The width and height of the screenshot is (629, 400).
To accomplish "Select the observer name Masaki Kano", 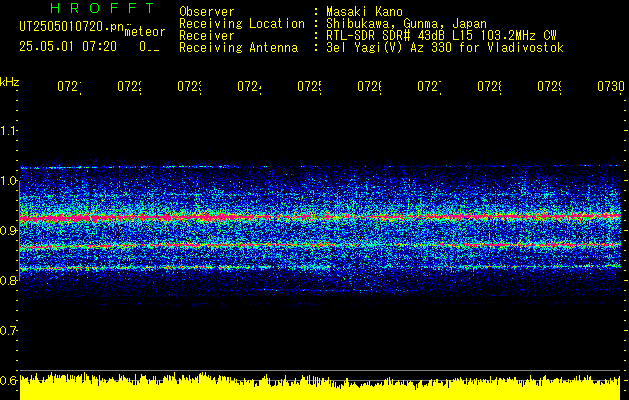I will [364, 12].
